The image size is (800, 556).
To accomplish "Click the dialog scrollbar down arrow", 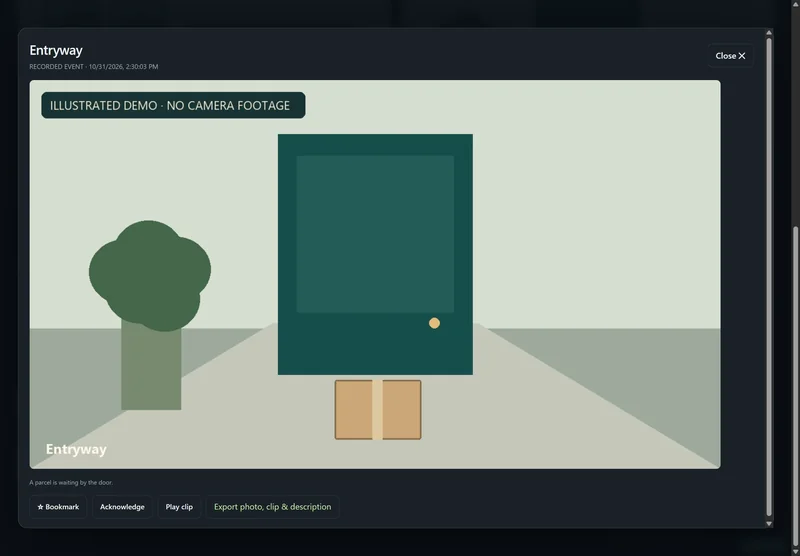I will point(769,524).
